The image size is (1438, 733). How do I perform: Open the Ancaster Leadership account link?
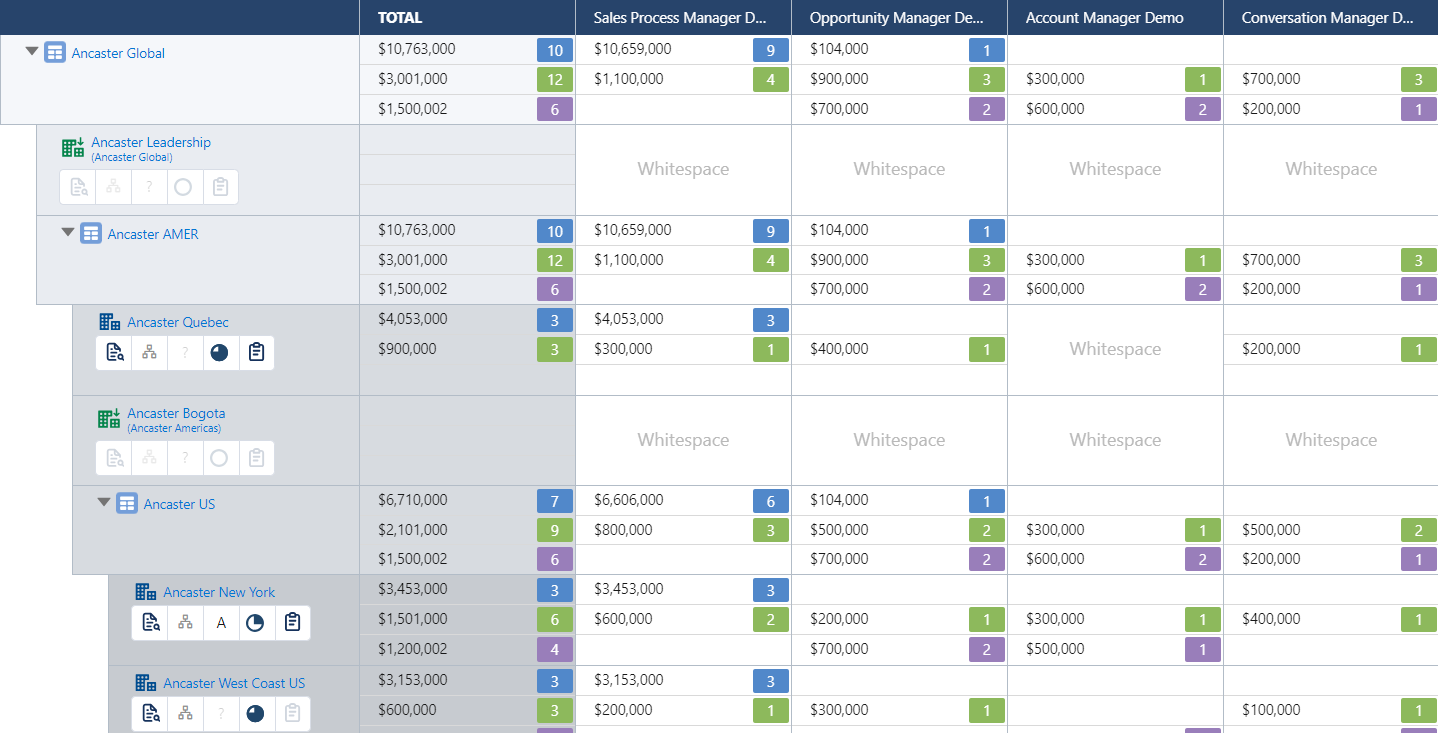151,142
